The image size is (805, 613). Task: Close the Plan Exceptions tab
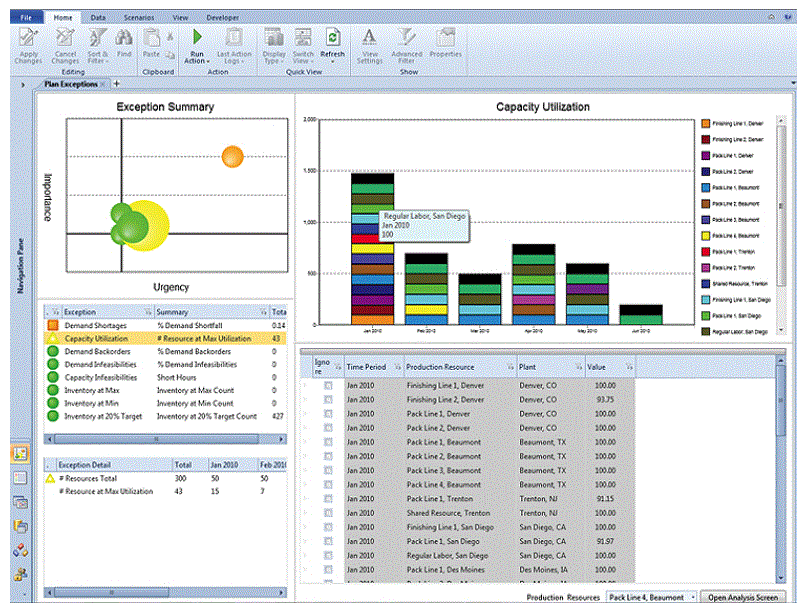(103, 84)
